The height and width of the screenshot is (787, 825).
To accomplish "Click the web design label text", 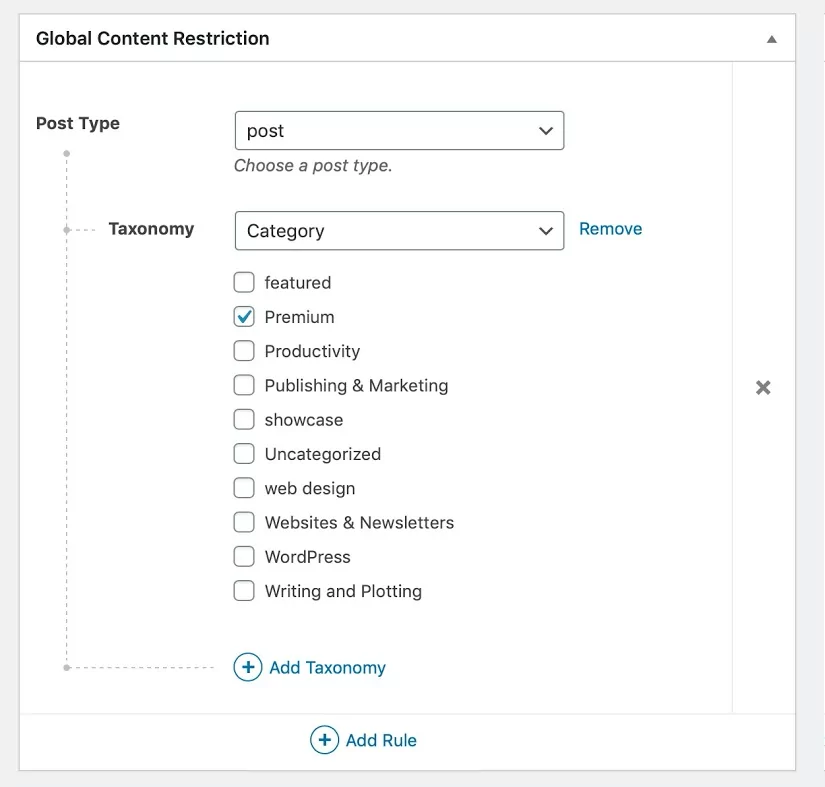I will [x=310, y=489].
